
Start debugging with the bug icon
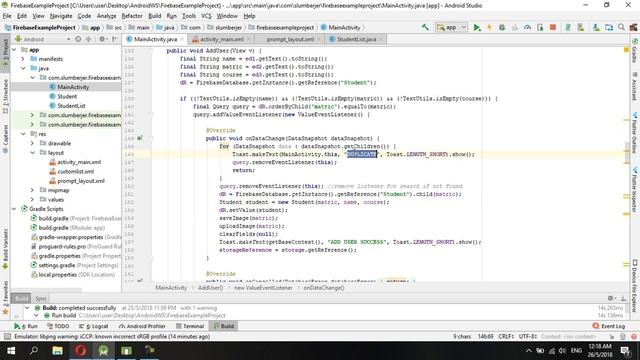coord(502,27)
